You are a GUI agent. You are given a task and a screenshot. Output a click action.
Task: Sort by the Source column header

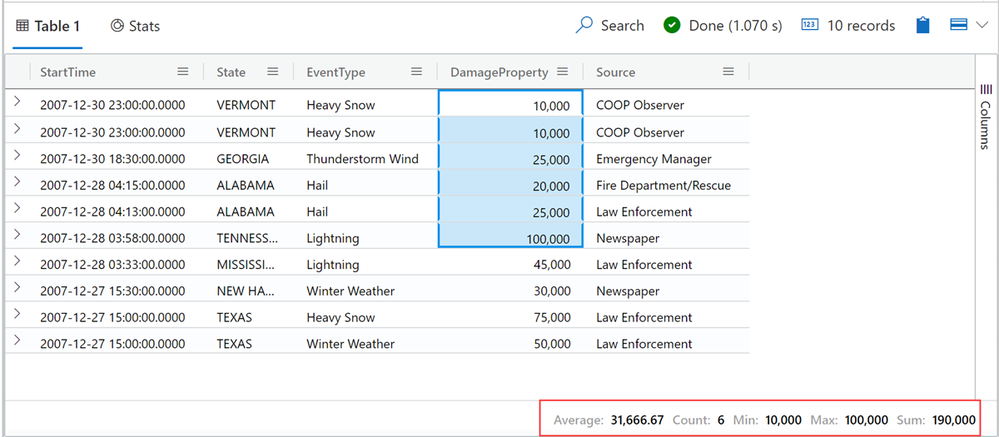(615, 73)
